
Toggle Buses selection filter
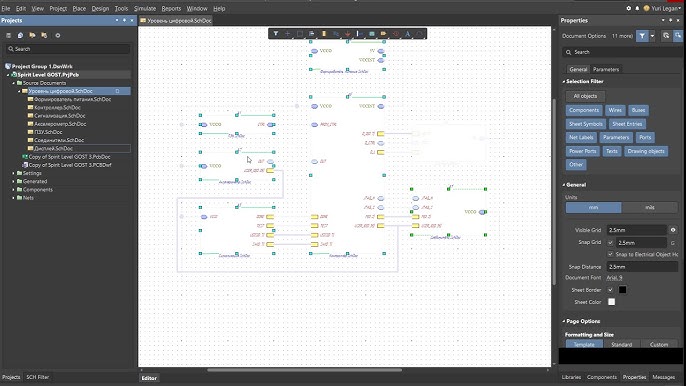tap(638, 110)
